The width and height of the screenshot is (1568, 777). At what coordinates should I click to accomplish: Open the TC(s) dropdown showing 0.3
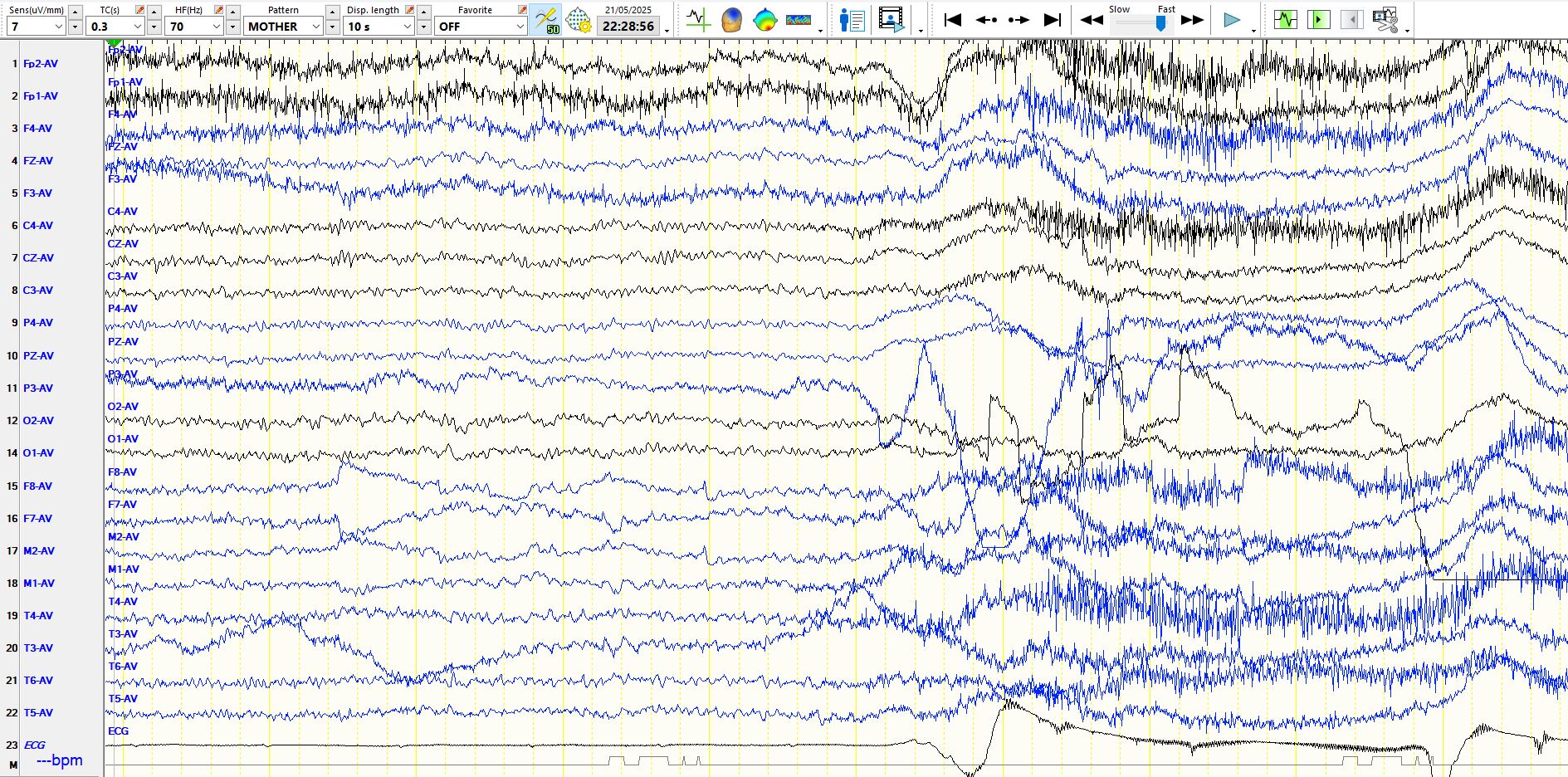pos(115,27)
